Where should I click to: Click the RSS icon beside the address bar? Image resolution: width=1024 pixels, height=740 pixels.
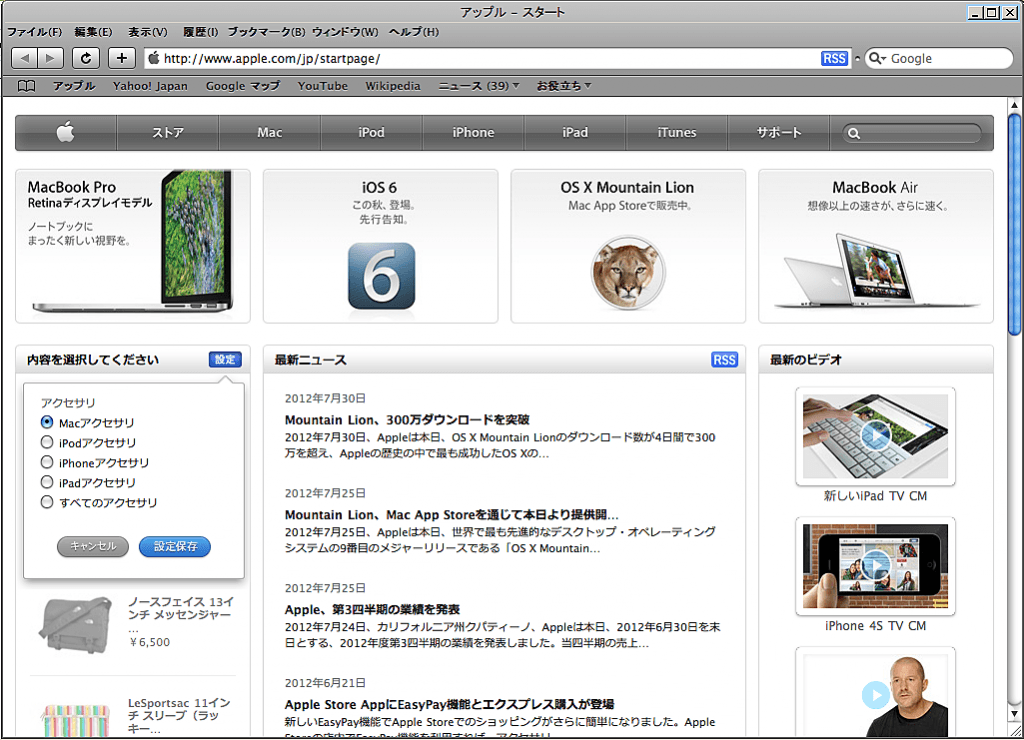(x=834, y=58)
